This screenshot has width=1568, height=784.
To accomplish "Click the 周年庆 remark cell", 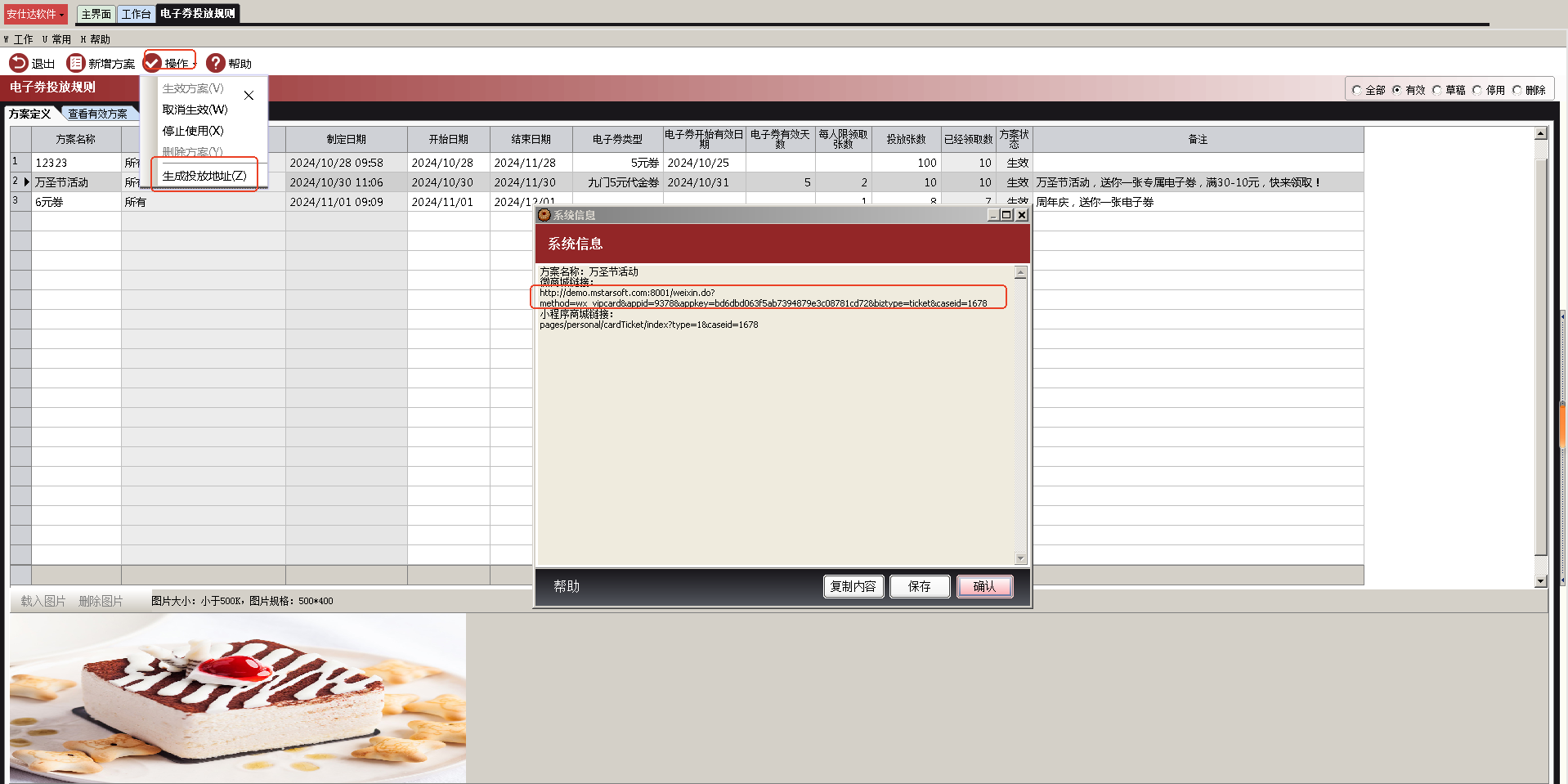I will point(1198,202).
